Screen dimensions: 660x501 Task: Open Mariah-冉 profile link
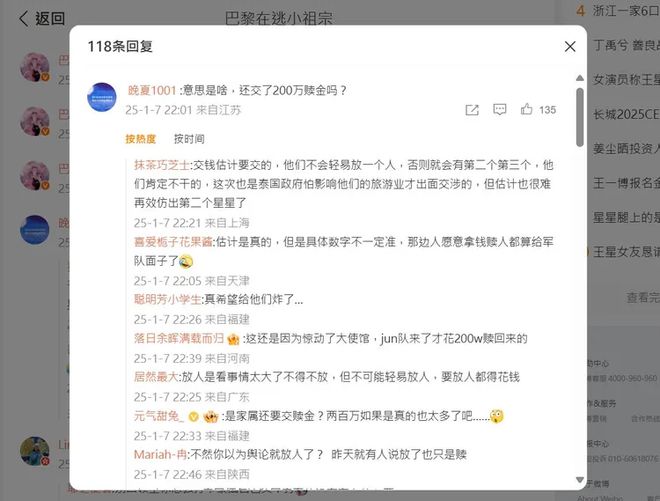point(160,455)
